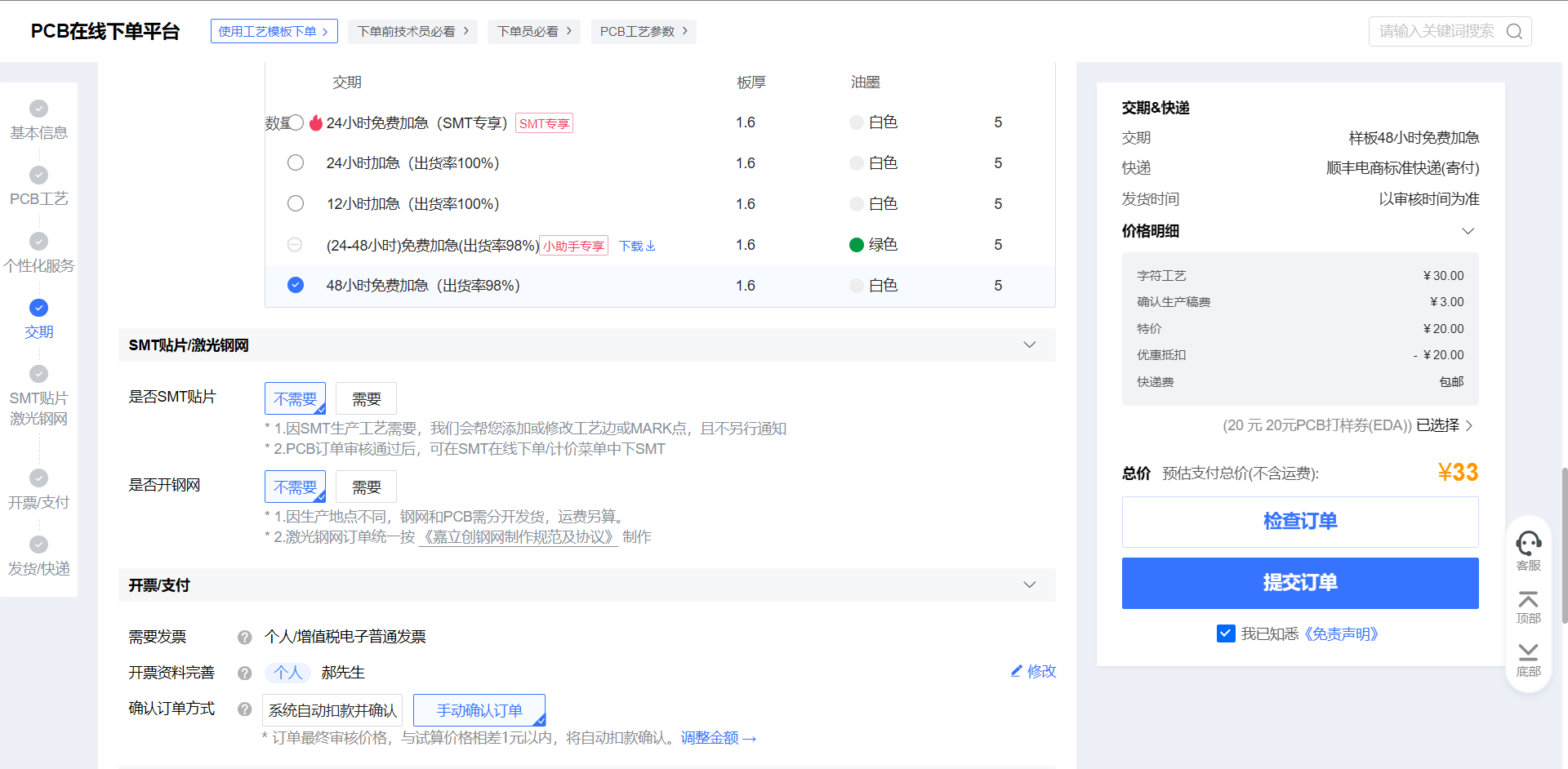The image size is (1568, 769).
Task: Select 24小时免费加急 SMT专享 radio
Action: pyautogui.click(x=296, y=122)
